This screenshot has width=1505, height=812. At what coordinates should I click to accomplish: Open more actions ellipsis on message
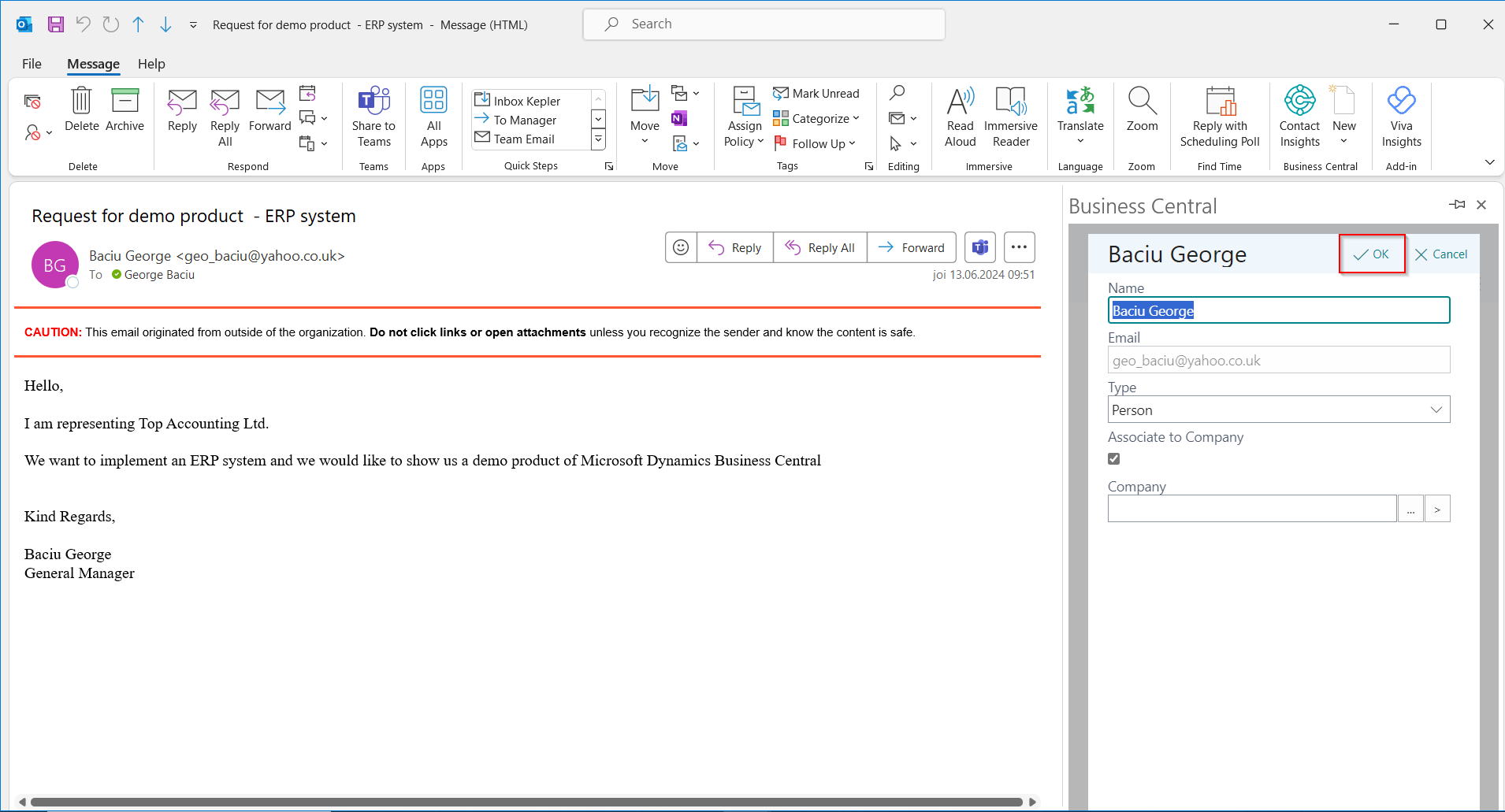1019,247
